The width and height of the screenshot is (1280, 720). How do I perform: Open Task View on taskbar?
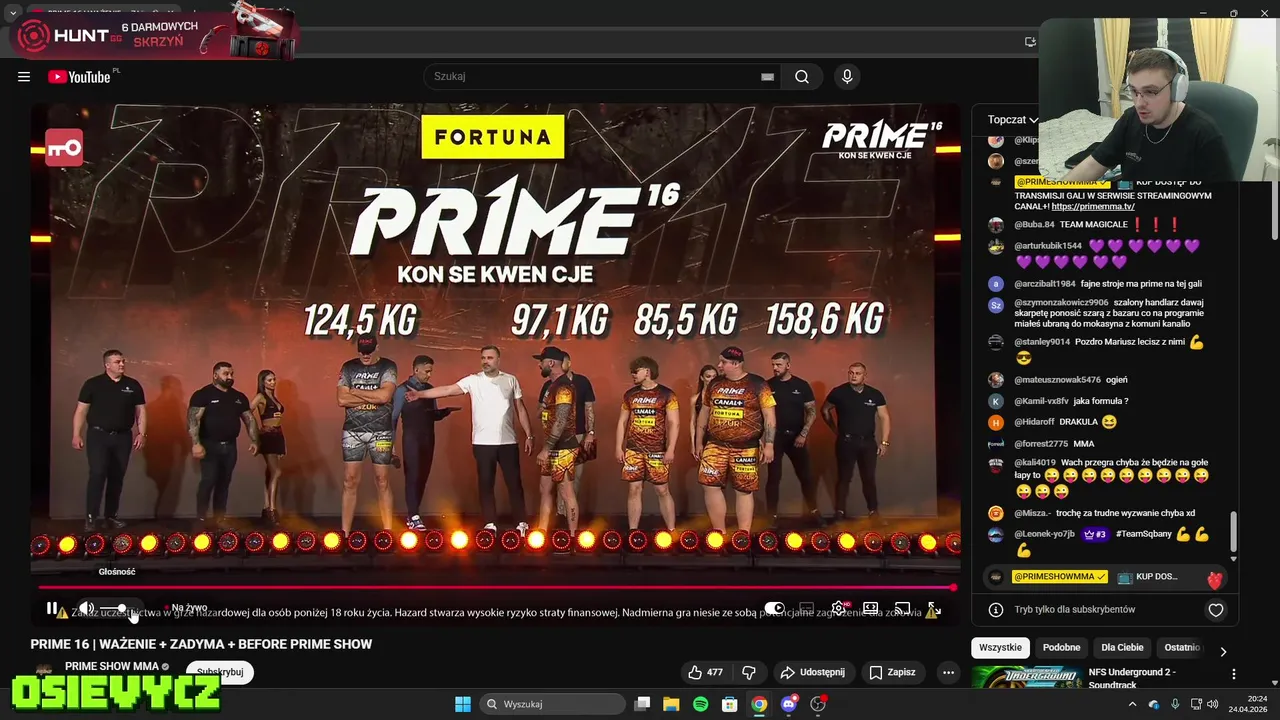point(643,705)
